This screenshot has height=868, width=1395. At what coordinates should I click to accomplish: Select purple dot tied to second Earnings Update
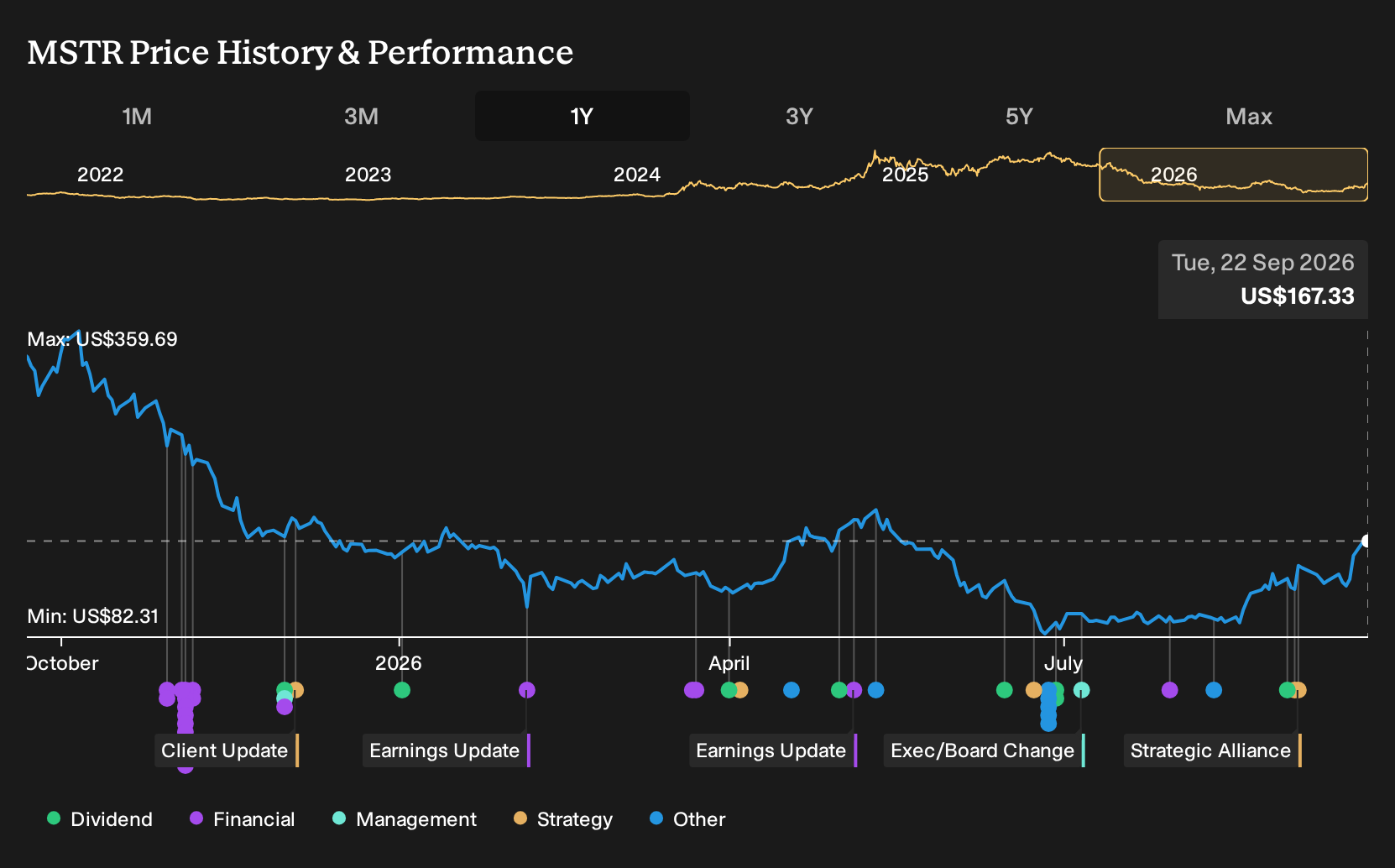(854, 690)
